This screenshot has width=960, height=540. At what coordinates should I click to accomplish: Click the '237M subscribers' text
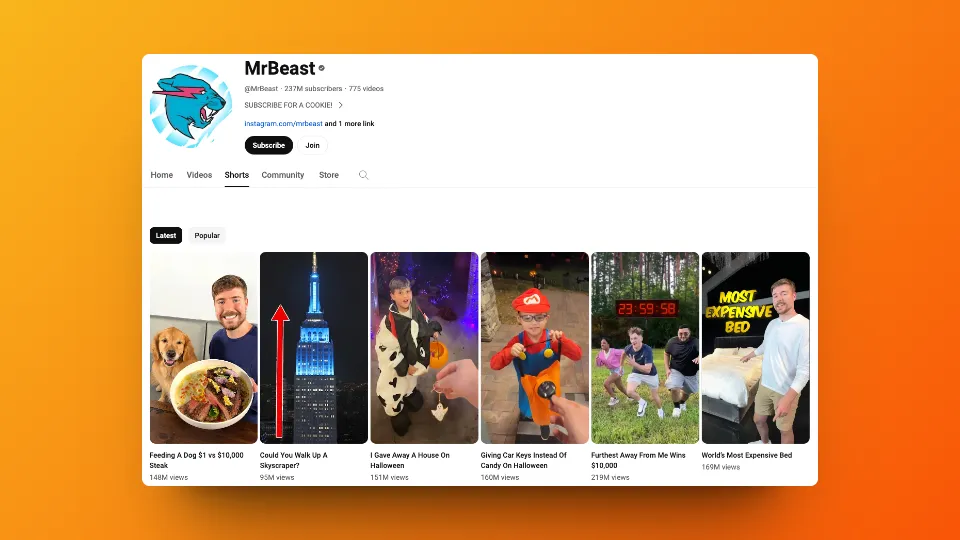(313, 89)
